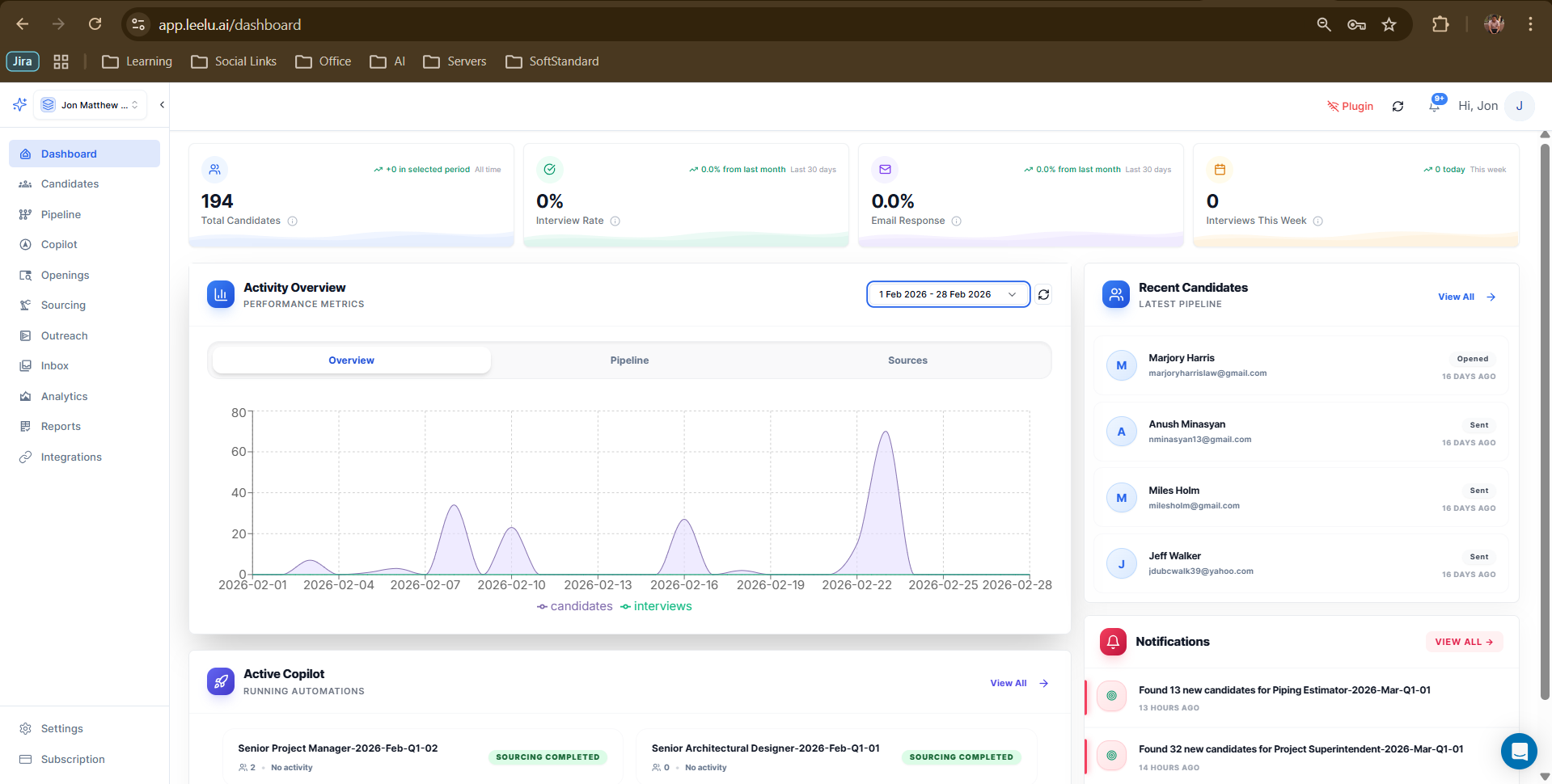The width and height of the screenshot is (1552, 784).
Task: Toggle candidates series in chart legend
Action: (x=575, y=606)
